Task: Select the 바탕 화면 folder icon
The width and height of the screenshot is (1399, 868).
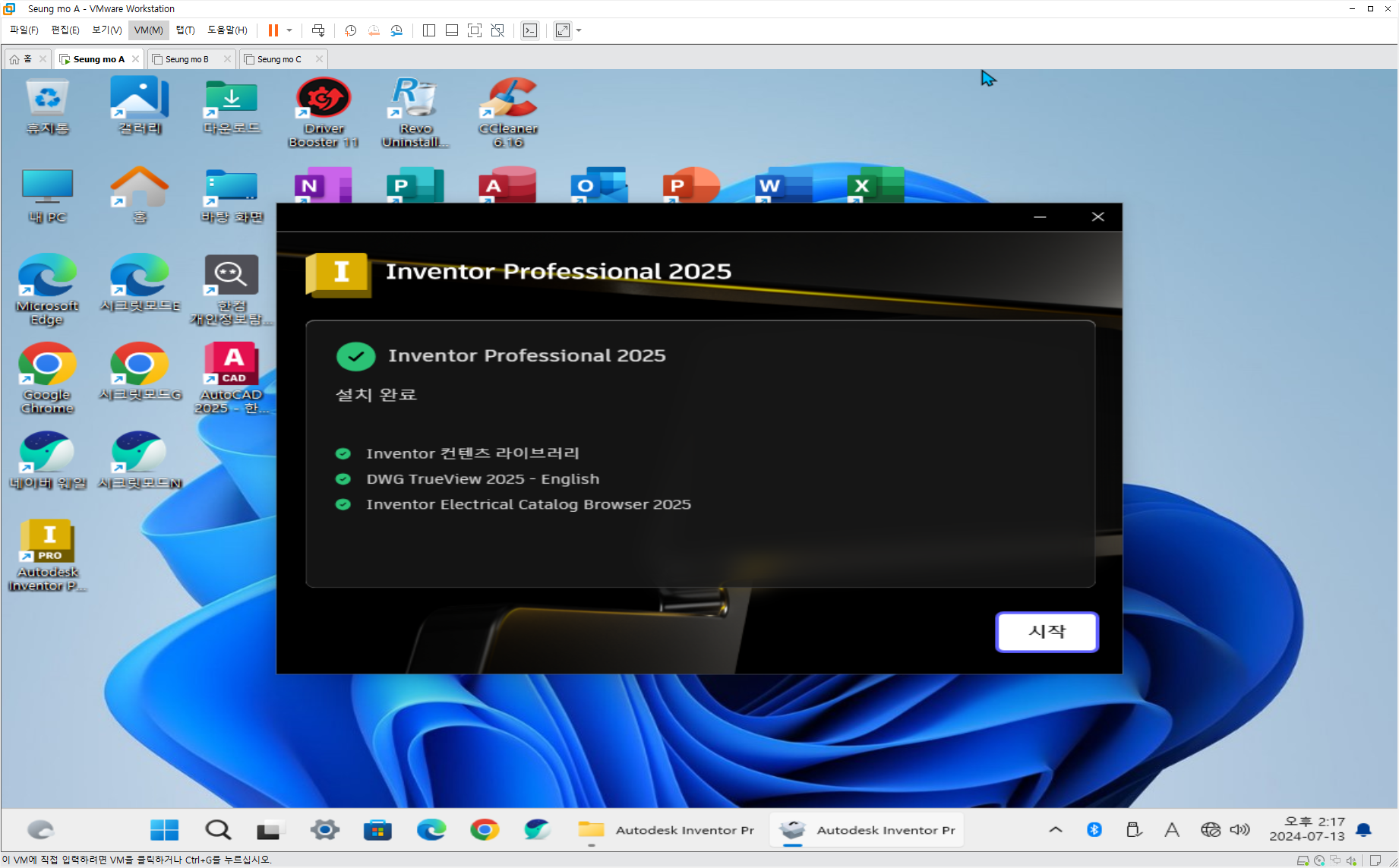Action: coord(232,196)
